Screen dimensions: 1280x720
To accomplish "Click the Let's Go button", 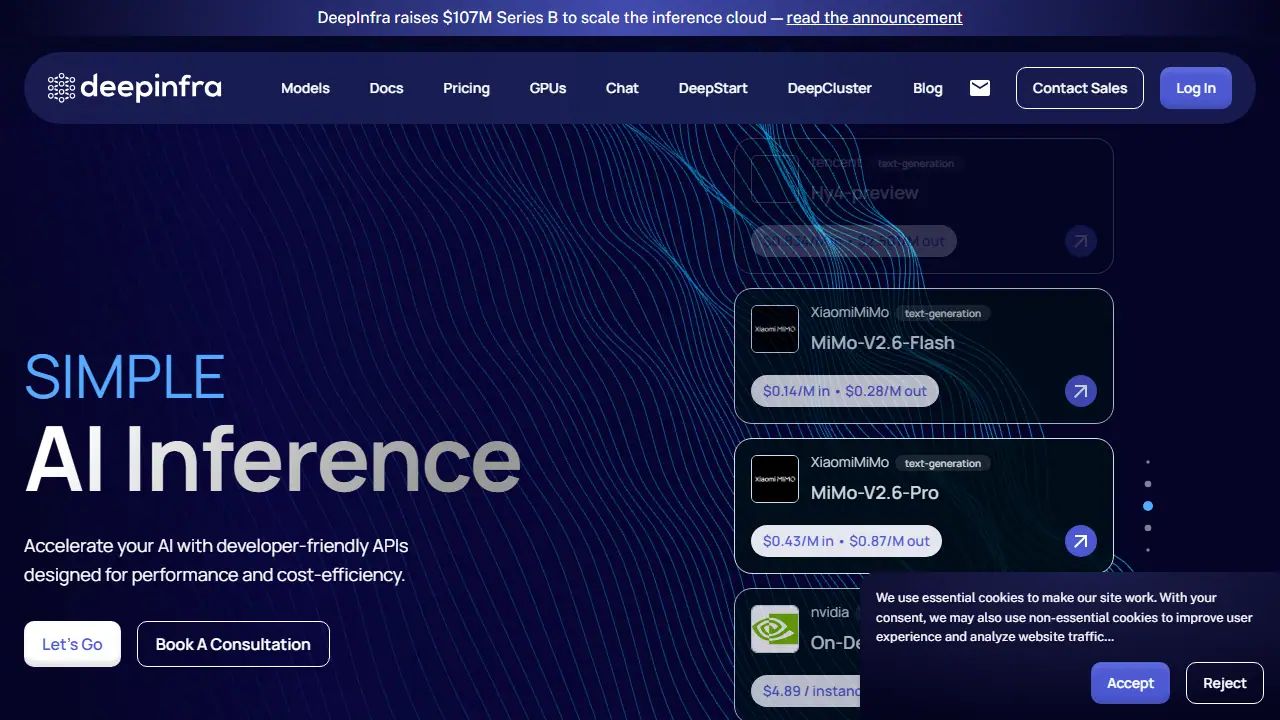I will click(72, 644).
